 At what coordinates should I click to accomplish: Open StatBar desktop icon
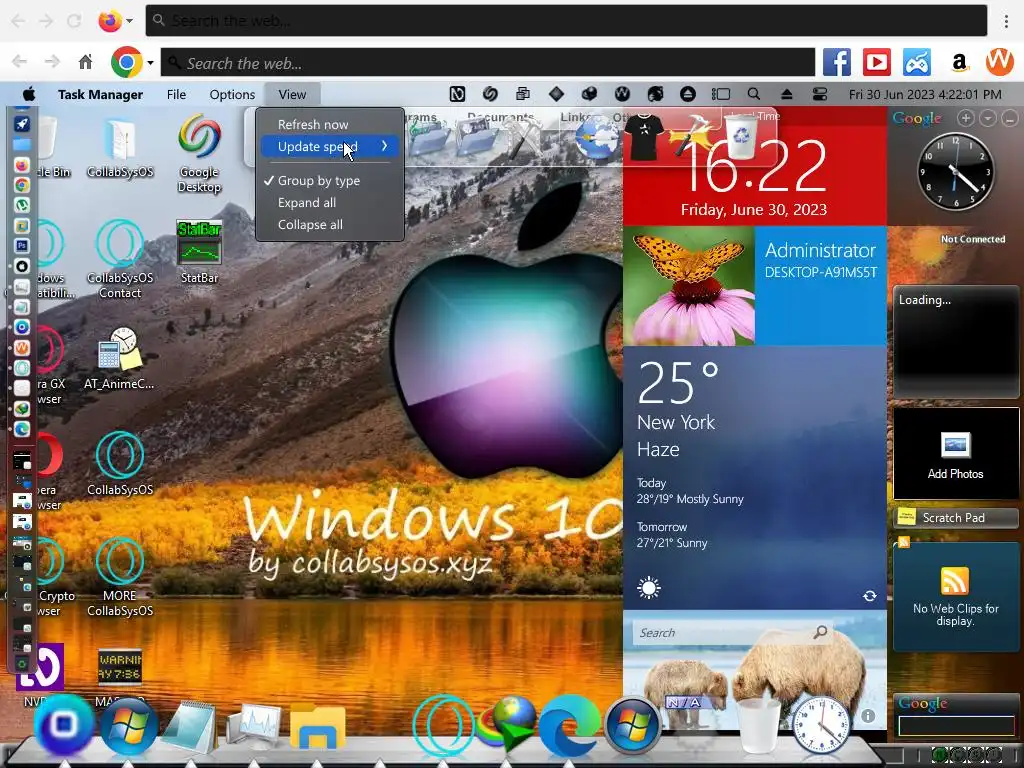[x=199, y=252]
